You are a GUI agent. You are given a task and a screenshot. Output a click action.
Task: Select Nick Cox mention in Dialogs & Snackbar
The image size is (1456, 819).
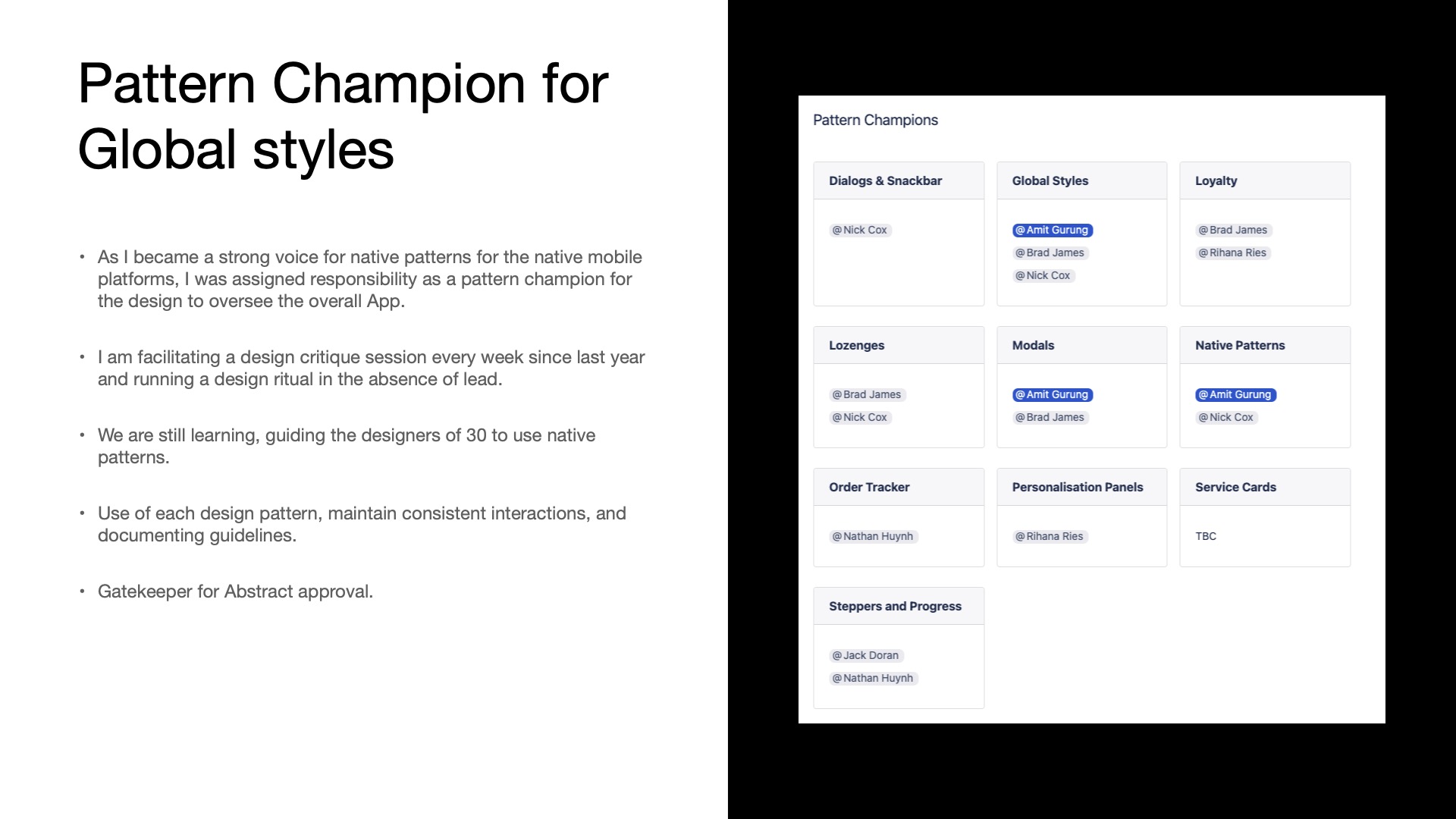coord(860,231)
